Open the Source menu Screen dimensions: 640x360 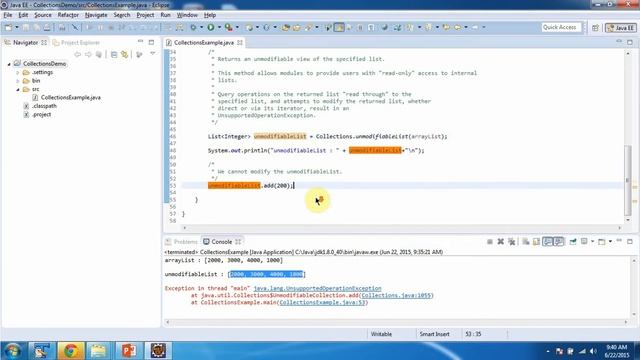point(43,15)
